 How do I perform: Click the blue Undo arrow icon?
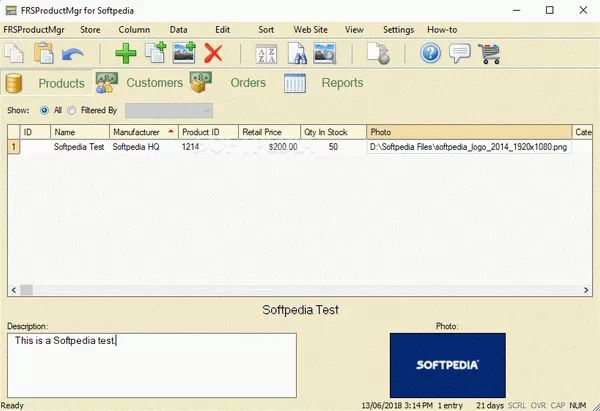72,54
